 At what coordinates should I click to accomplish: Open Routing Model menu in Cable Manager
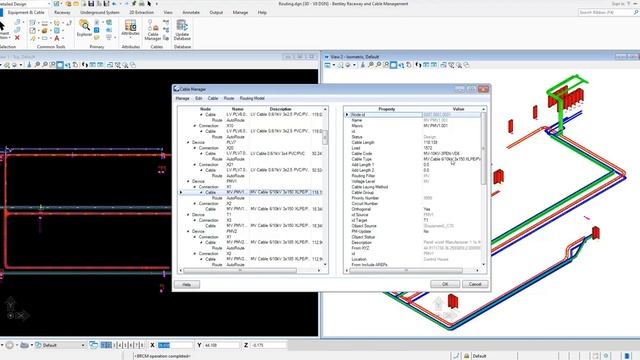tap(252, 98)
